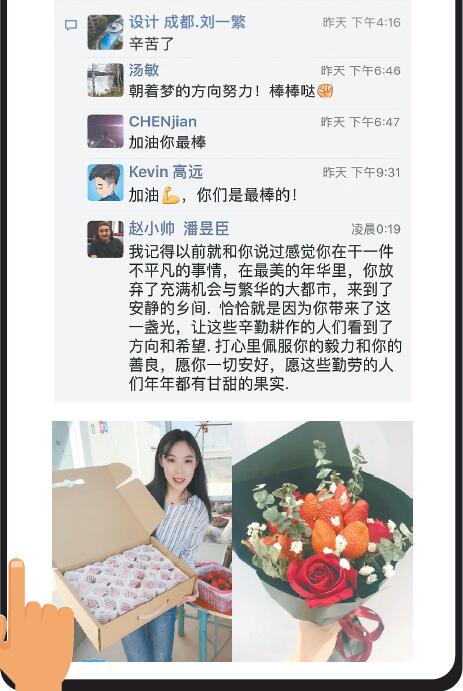
Task: Tap the 凌晨0:19 timestamp
Action: click(x=376, y=229)
